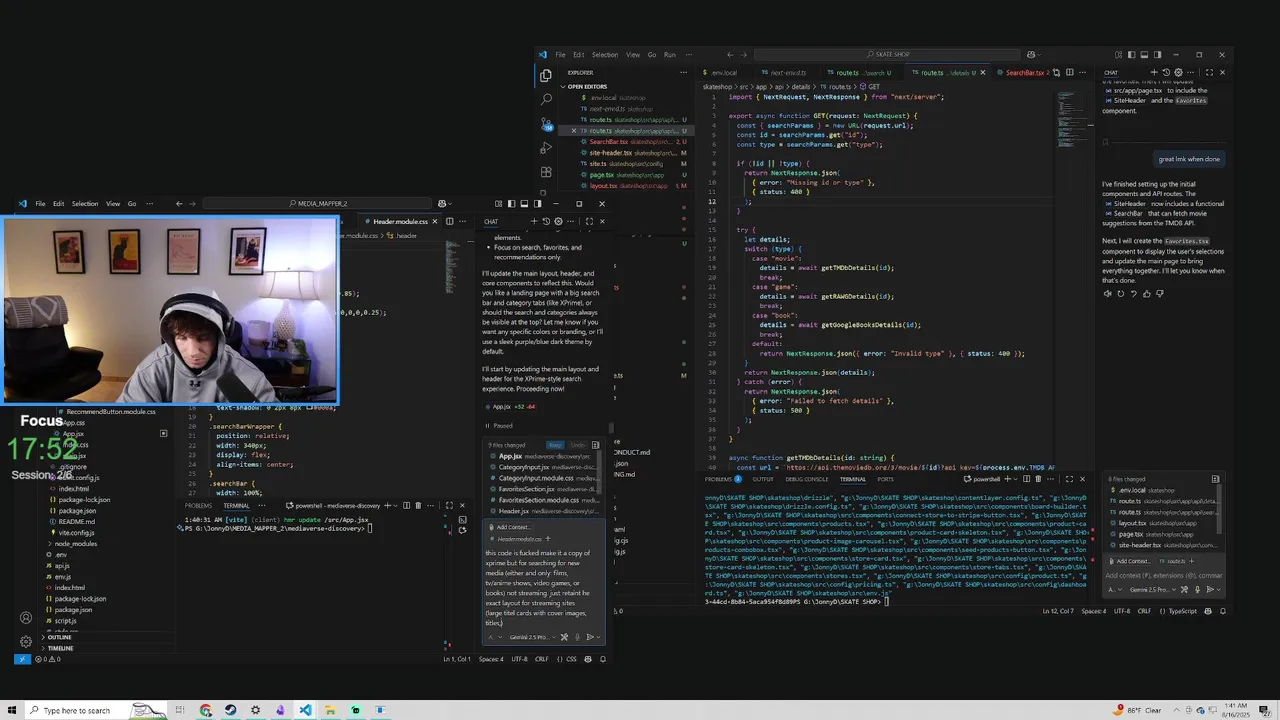
Task: Toggle panel visibility in MEDIA_MAPPER_2 title bar
Action: 524,204
